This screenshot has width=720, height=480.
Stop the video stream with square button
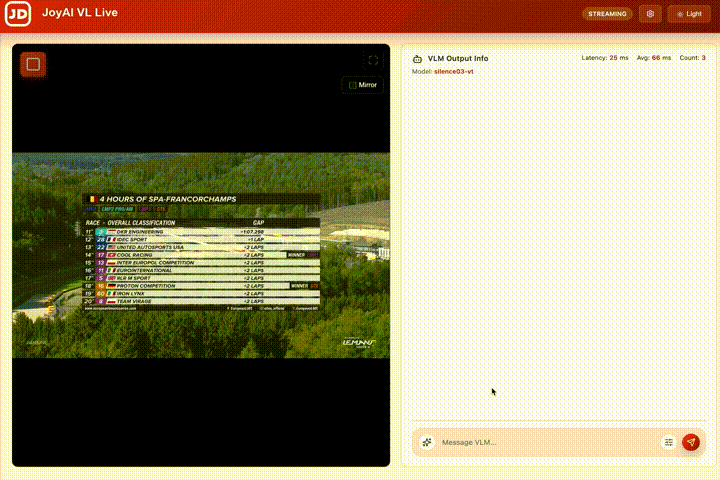[33, 64]
